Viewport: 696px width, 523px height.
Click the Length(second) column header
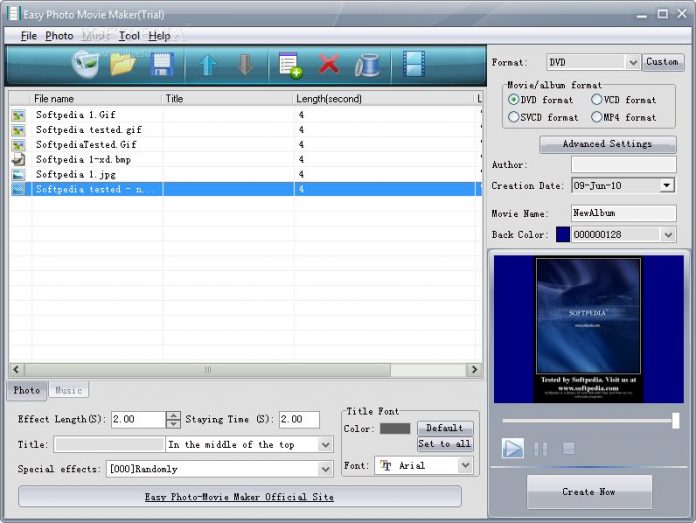coord(384,99)
